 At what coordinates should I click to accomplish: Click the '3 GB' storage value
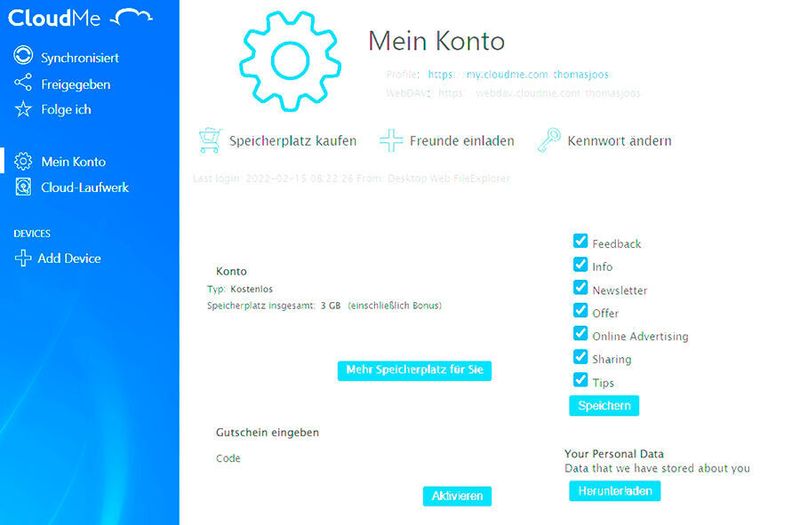pyautogui.click(x=331, y=306)
